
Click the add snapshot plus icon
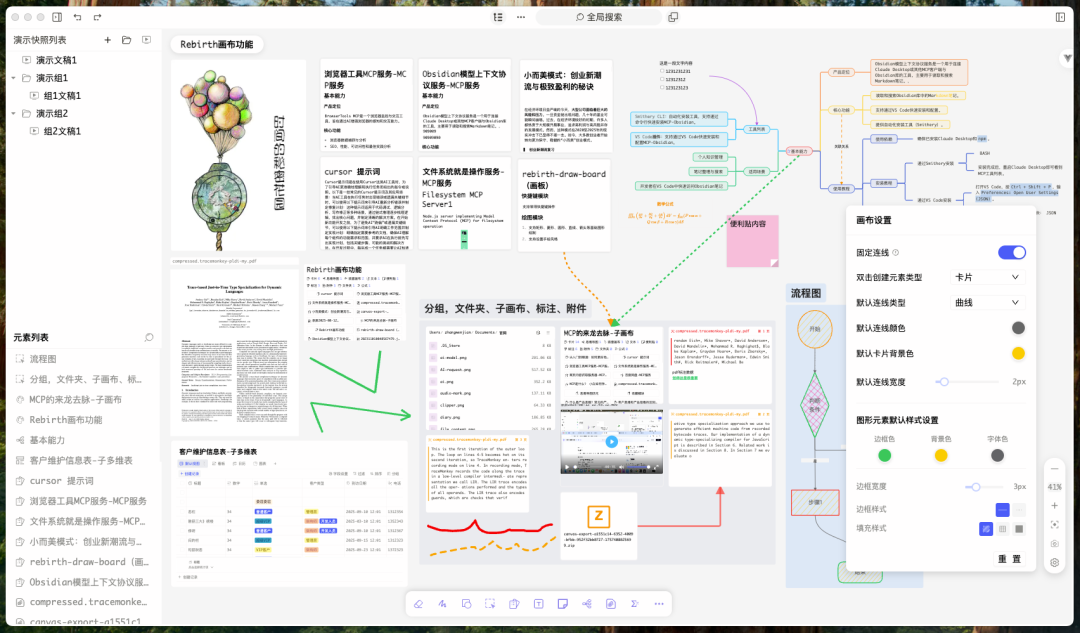point(108,40)
